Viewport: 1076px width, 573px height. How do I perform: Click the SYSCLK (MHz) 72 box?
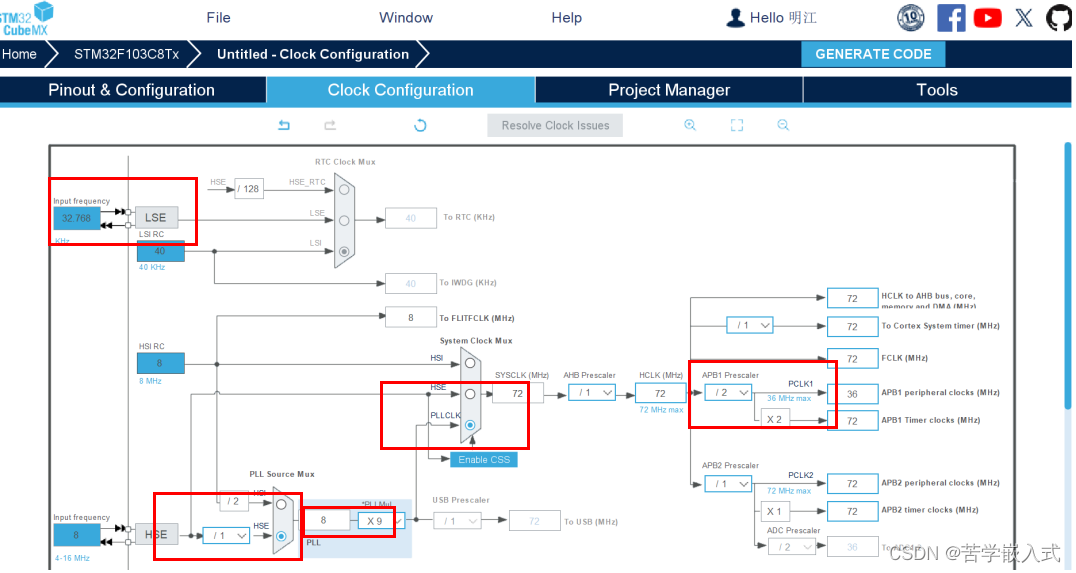coord(518,393)
